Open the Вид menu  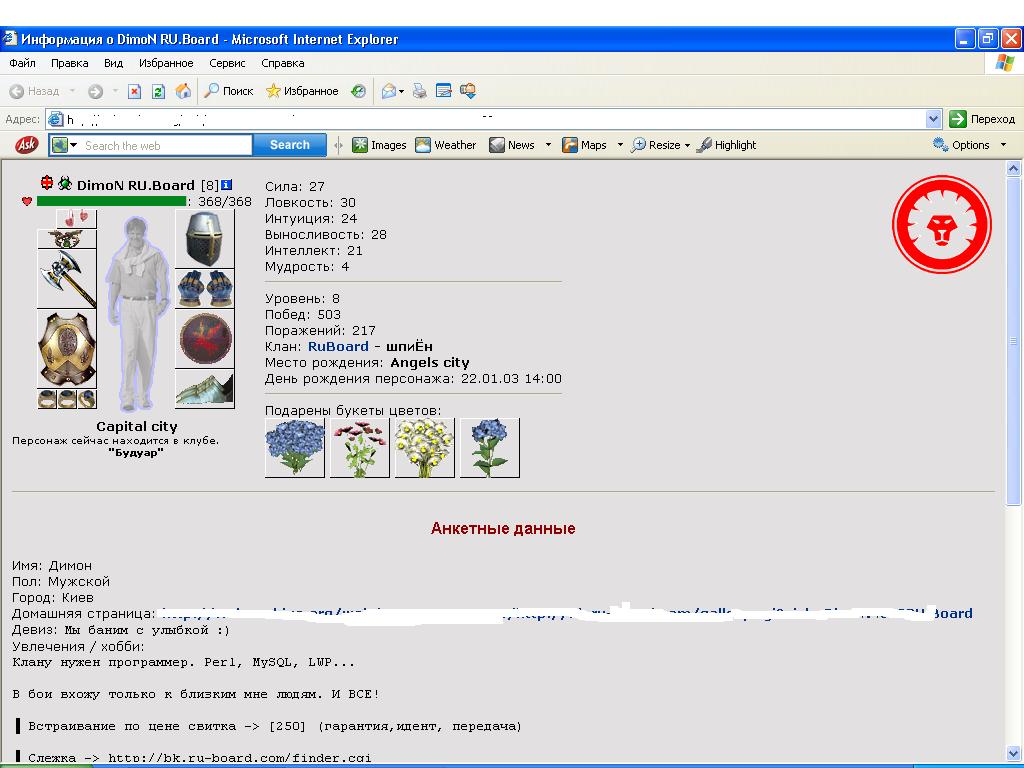[x=113, y=63]
